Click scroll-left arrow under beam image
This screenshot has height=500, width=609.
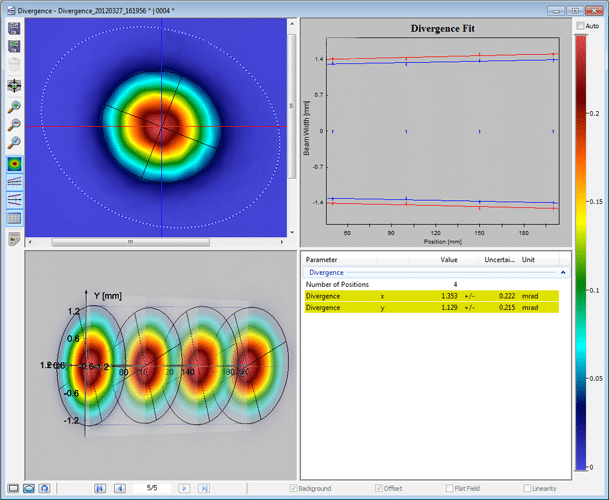(30, 242)
